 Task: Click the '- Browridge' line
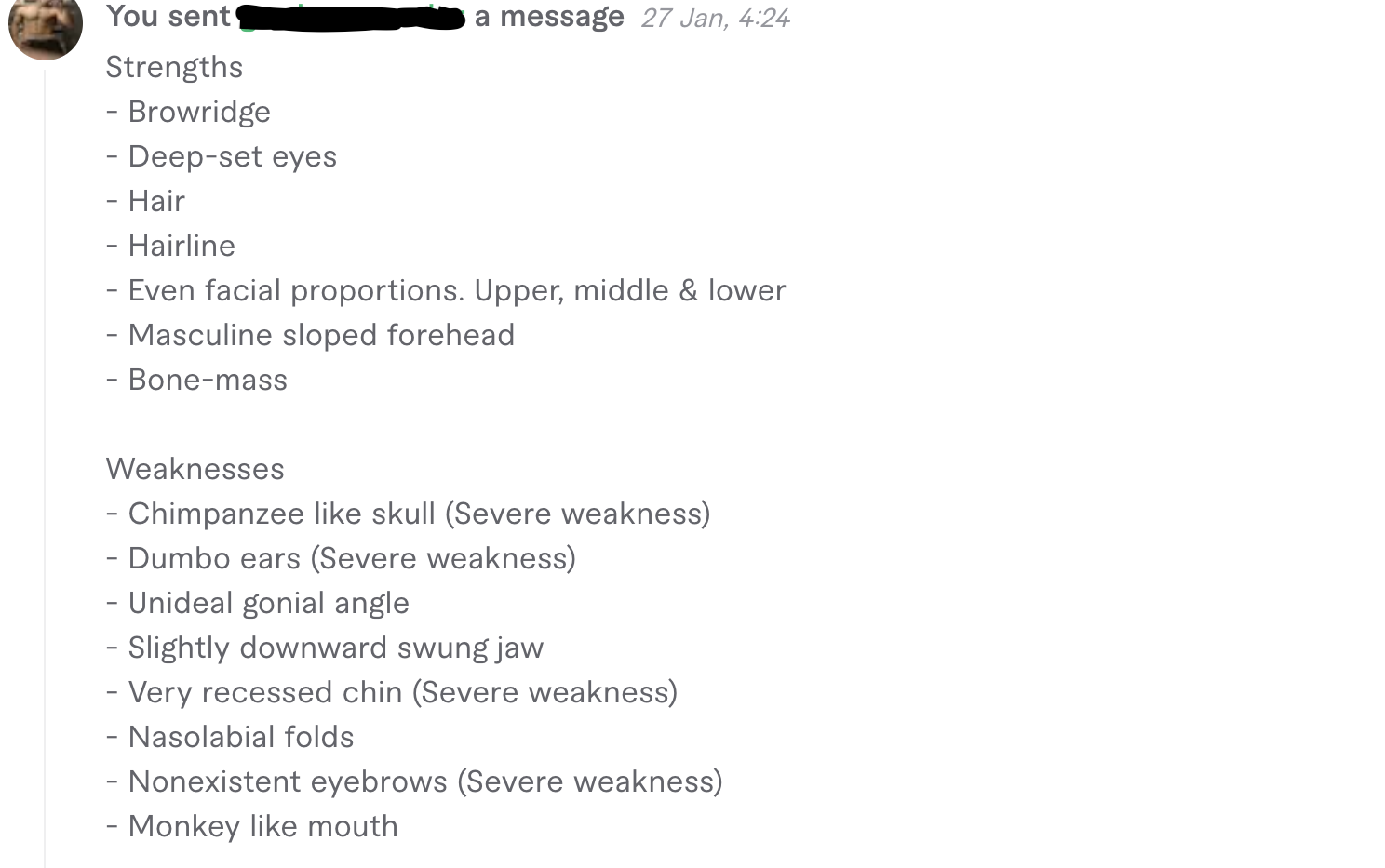188,112
